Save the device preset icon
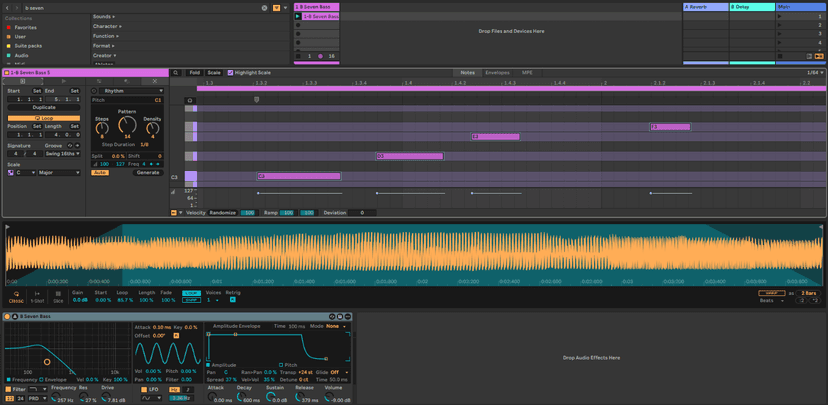The height and width of the screenshot is (405, 828). coord(340,316)
